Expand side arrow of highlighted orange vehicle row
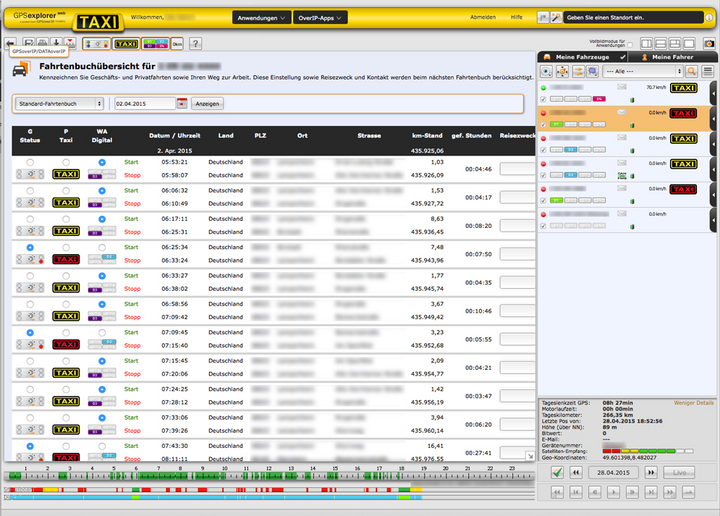720x516 pixels. click(714, 118)
